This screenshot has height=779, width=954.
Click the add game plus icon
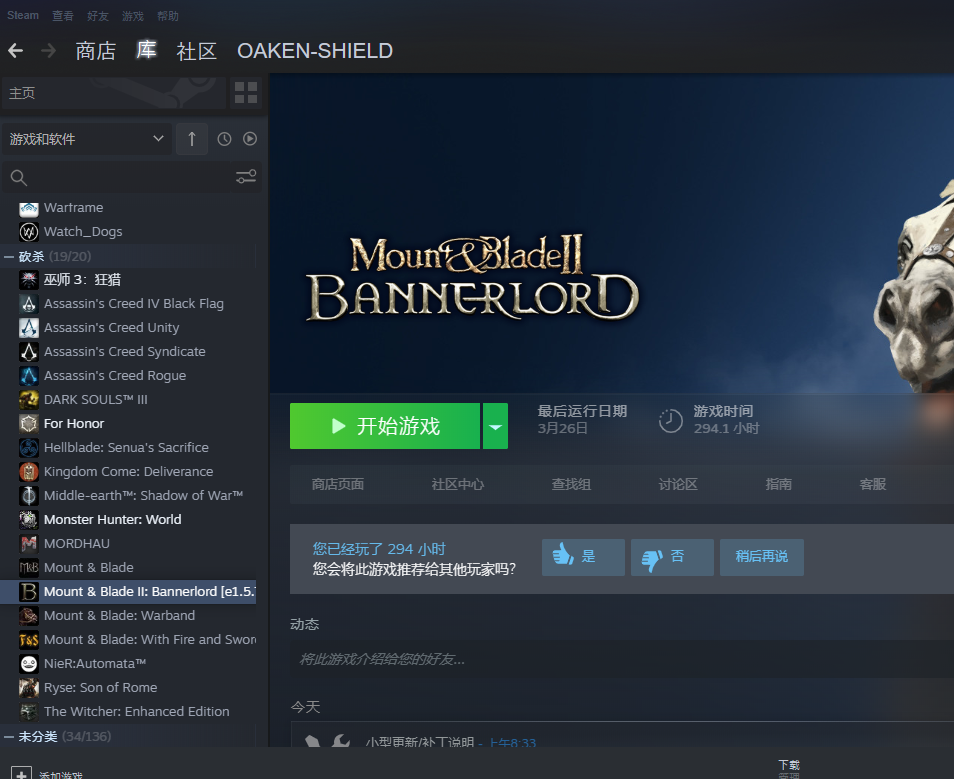[x=21, y=774]
